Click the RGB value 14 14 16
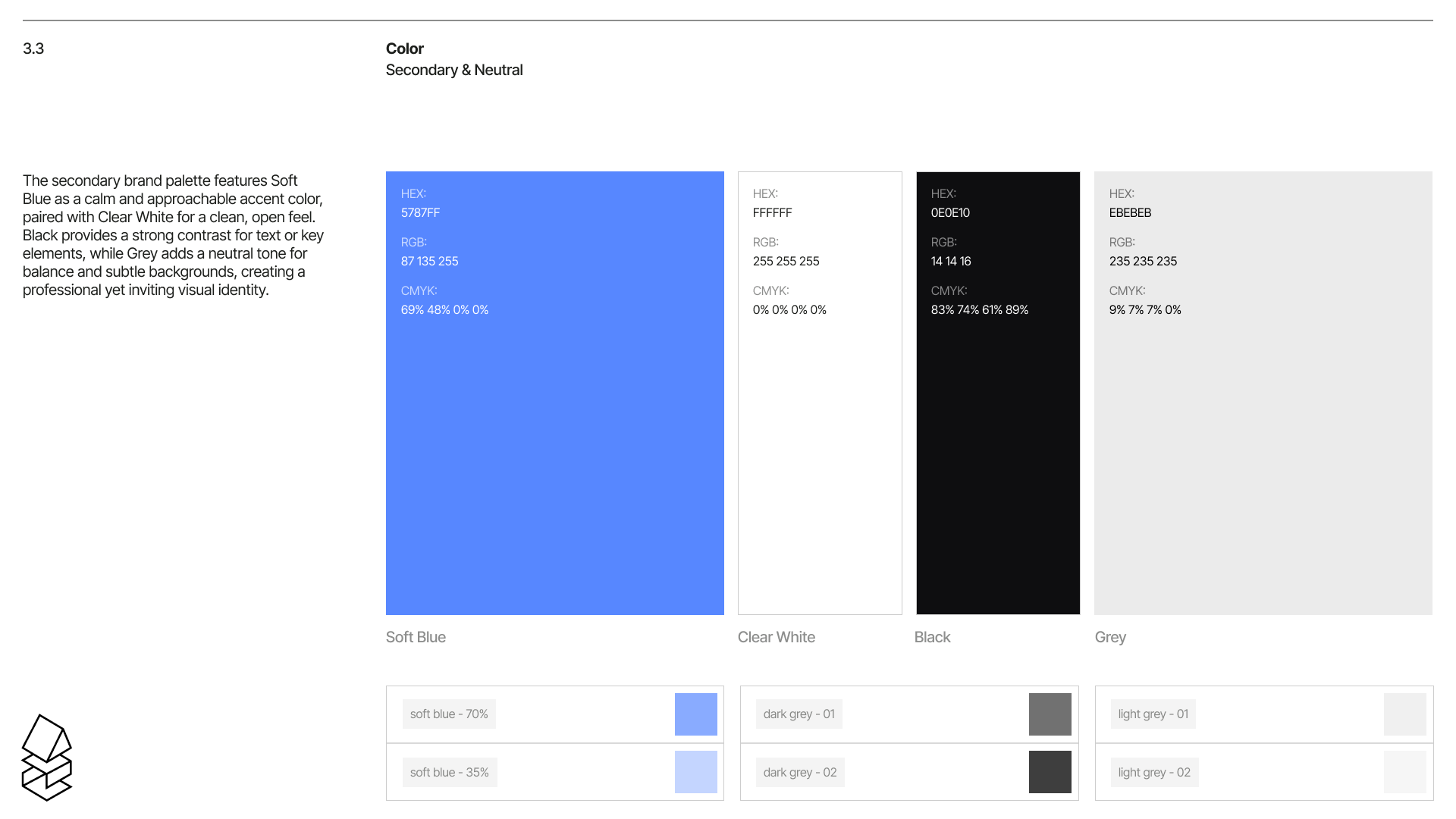The width and height of the screenshot is (1456, 819). coord(951,262)
